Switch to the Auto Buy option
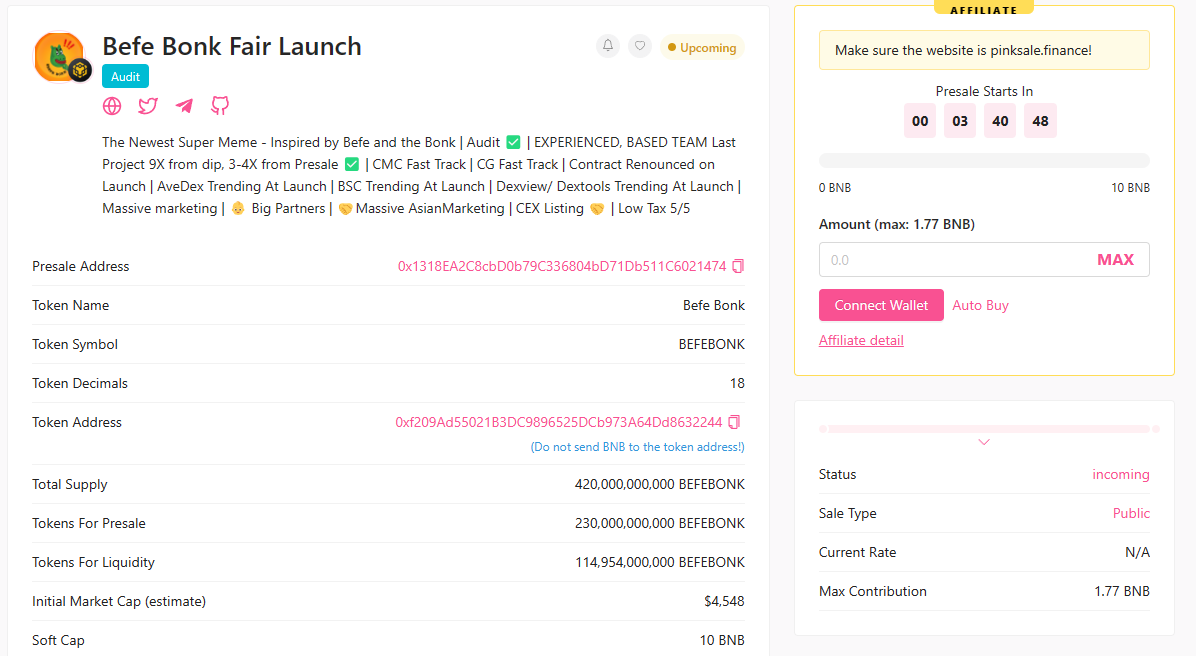The width and height of the screenshot is (1196, 656). (980, 305)
